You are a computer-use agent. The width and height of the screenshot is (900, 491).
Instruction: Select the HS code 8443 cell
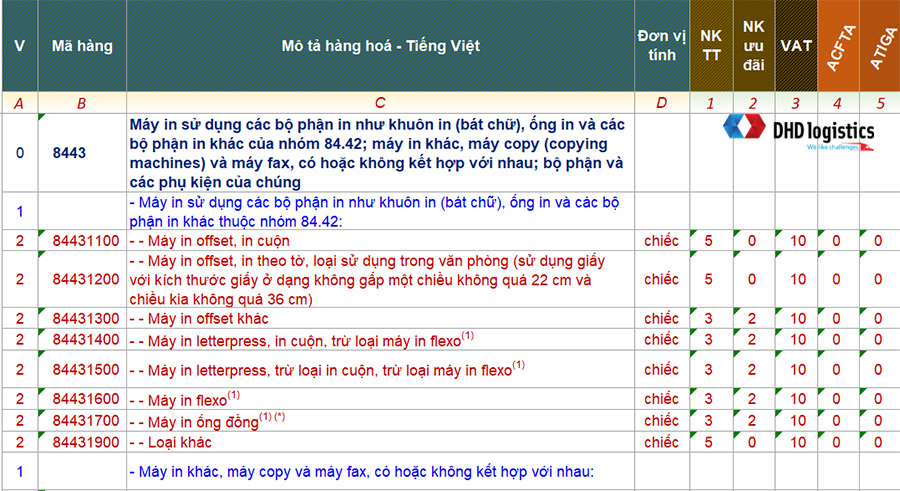(x=70, y=153)
